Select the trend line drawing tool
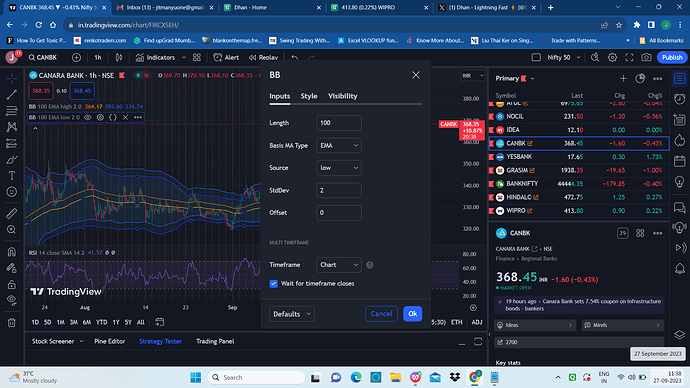Image resolution: width=690 pixels, height=388 pixels. [12, 94]
